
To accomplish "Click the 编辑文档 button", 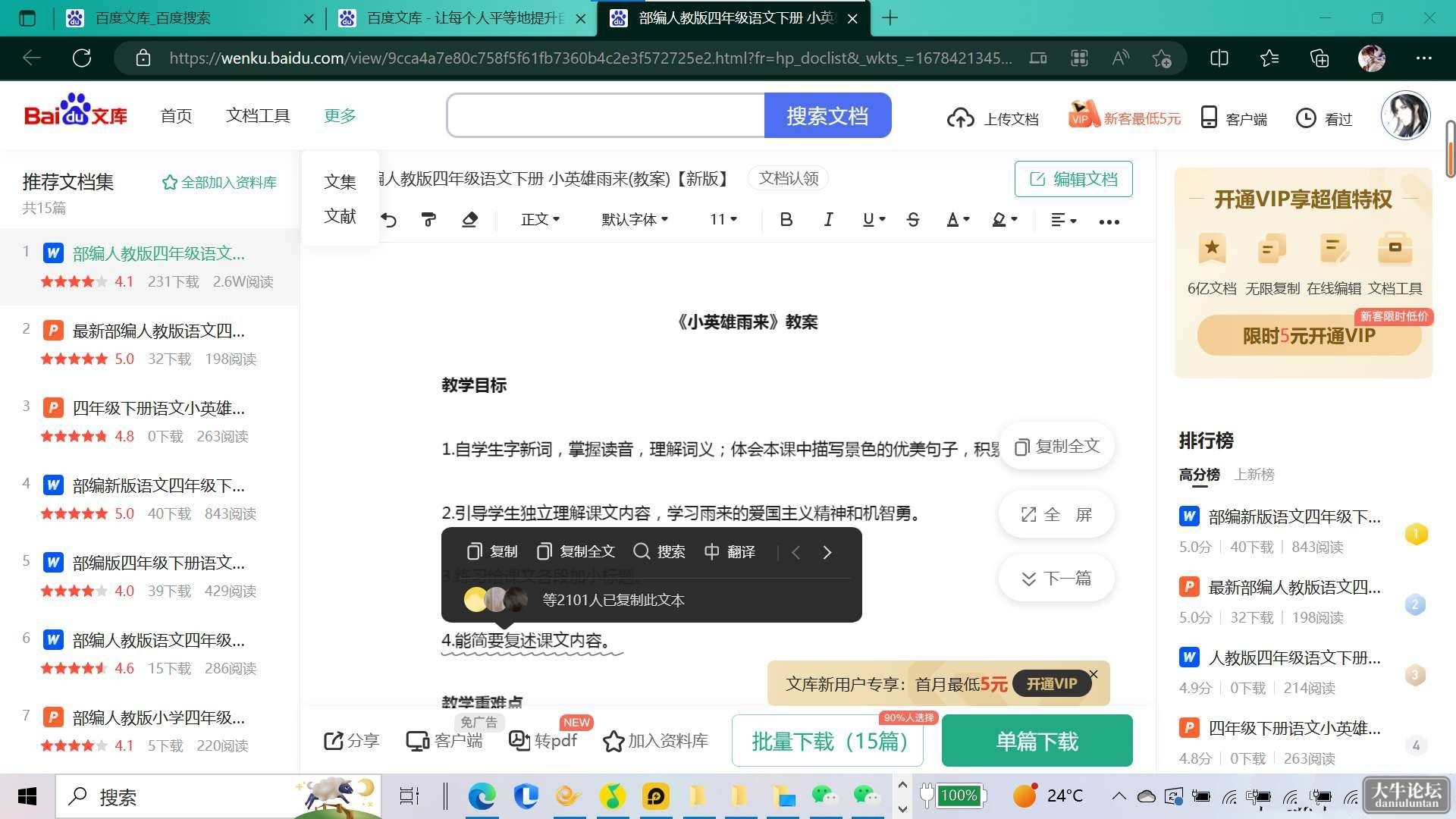I will click(x=1074, y=179).
